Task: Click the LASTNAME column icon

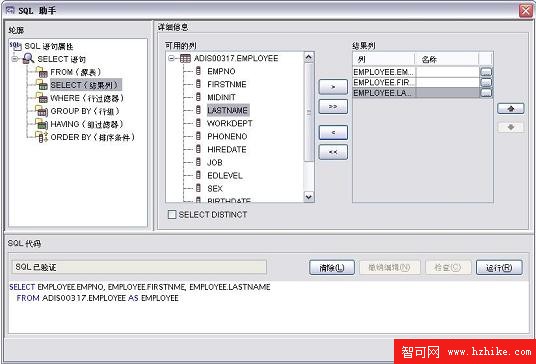Action: pyautogui.click(x=198, y=110)
